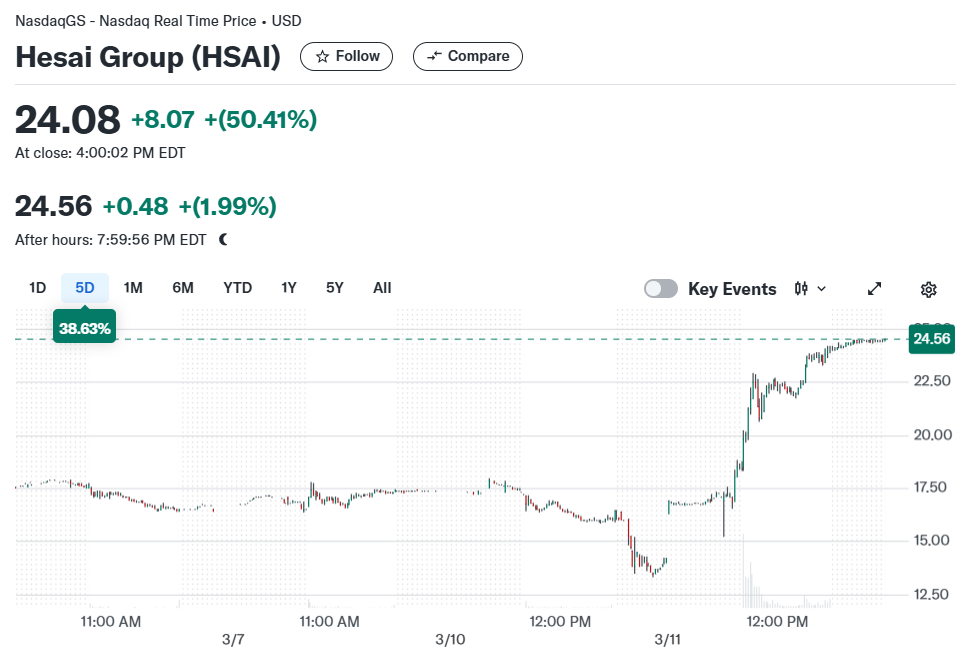This screenshot has width=968, height=661.
Task: Click the Compare button
Action: [468, 56]
